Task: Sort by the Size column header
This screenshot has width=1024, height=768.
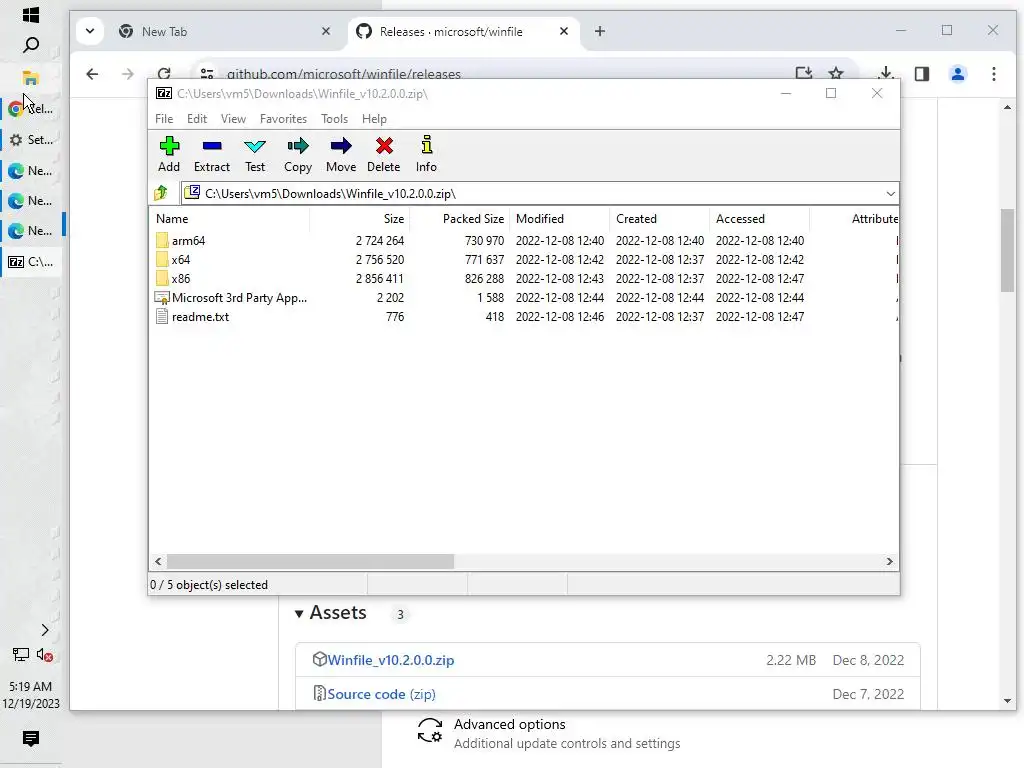Action: (x=359, y=219)
